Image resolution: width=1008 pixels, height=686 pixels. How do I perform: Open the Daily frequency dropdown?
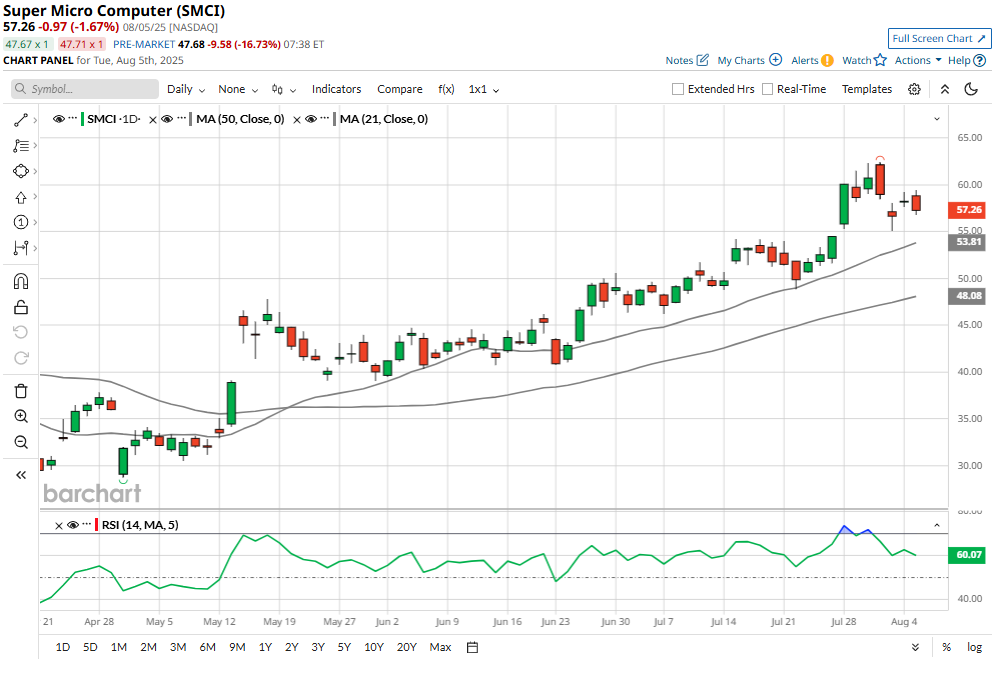(186, 89)
